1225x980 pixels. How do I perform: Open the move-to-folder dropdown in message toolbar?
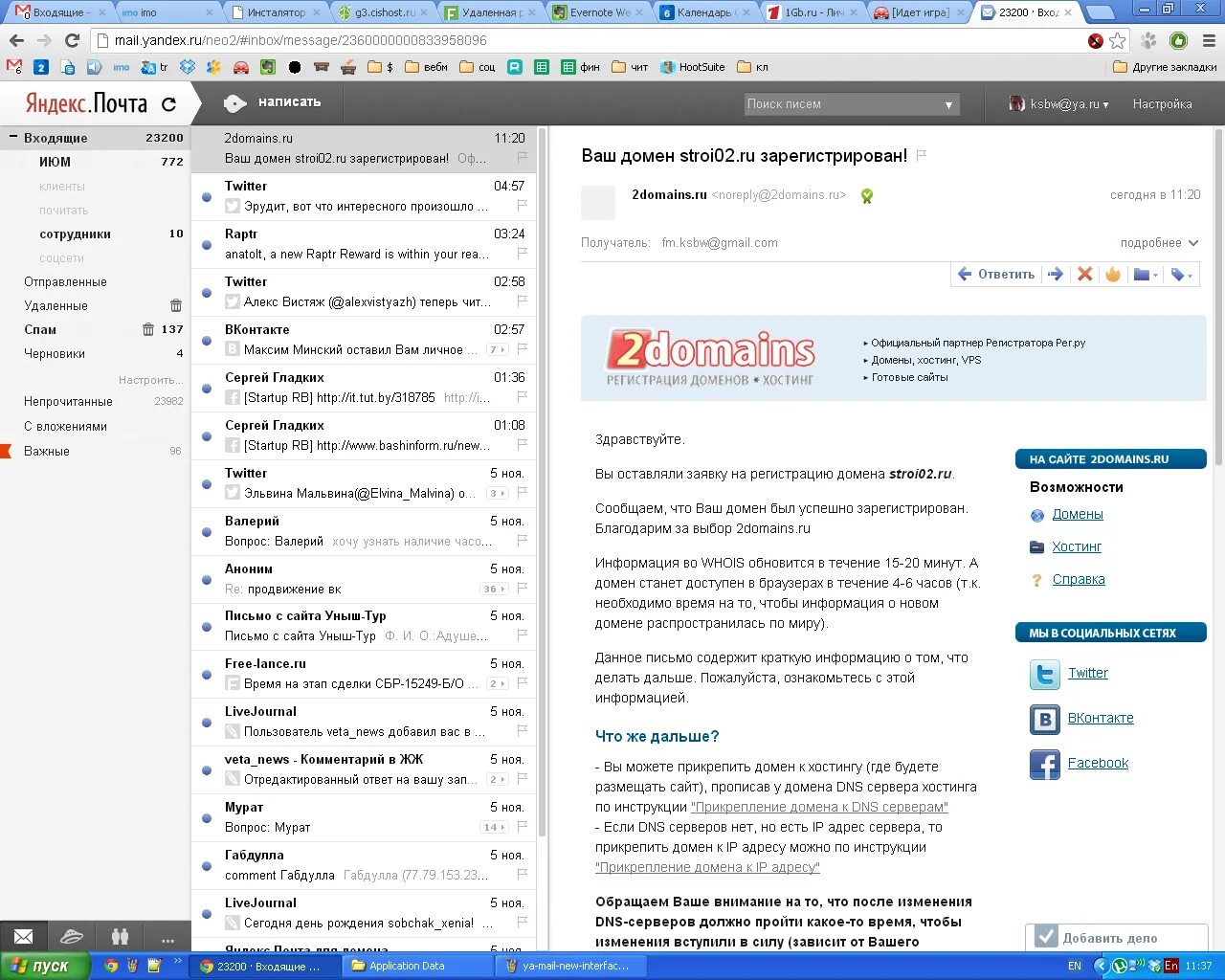(x=1146, y=275)
